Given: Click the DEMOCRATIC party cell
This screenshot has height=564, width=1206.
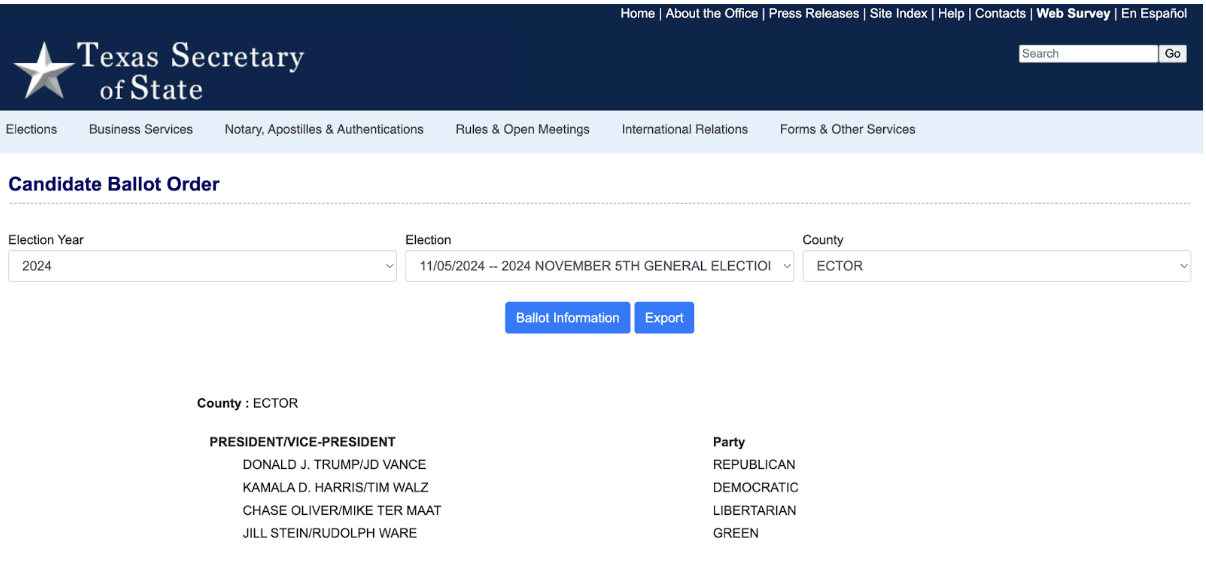Looking at the screenshot, I should pyautogui.click(x=756, y=488).
